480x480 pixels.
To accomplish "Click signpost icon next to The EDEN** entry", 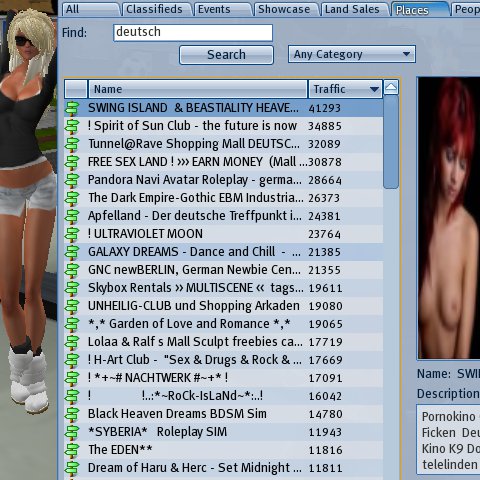I will tap(72, 450).
